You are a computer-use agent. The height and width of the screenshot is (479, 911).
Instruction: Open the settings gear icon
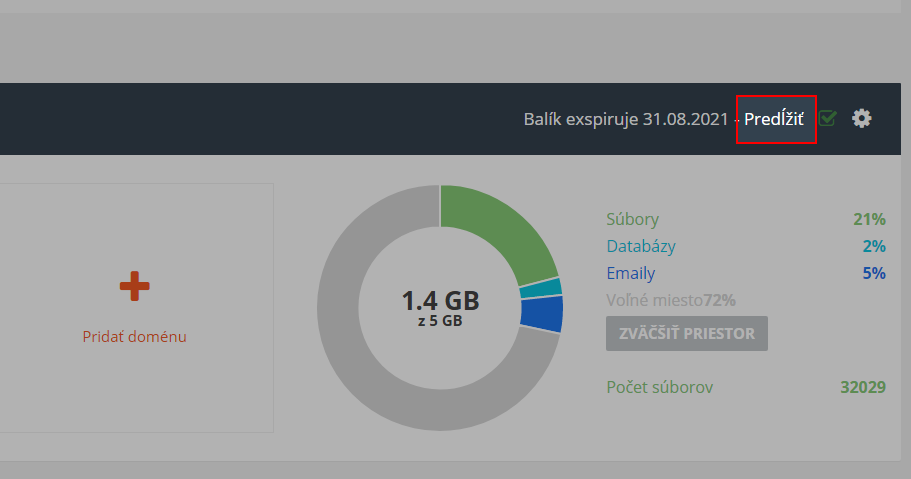861,118
